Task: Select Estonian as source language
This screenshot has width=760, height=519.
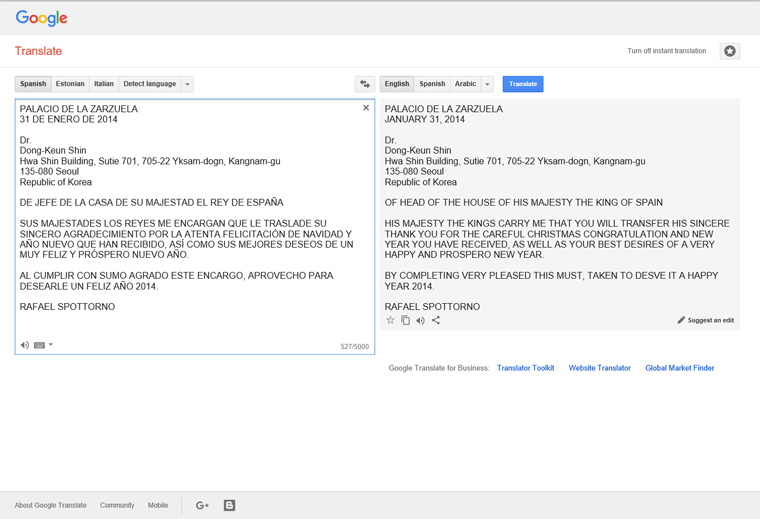Action: 70,84
